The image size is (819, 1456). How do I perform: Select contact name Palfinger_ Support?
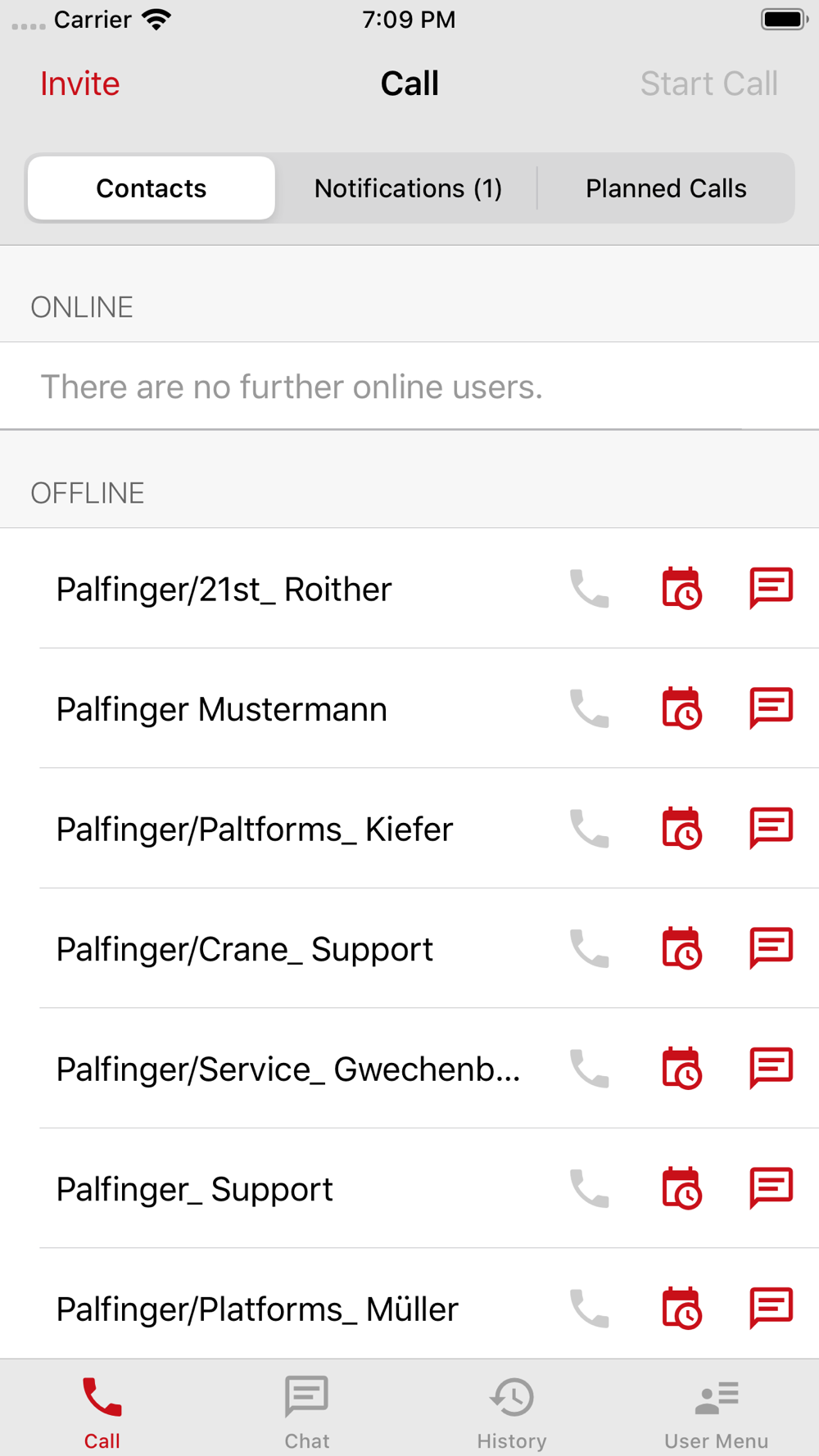tap(194, 1189)
